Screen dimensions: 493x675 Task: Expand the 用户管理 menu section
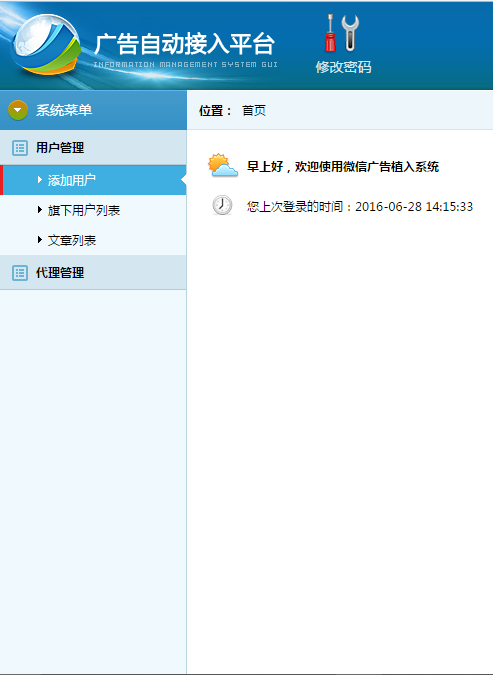(93, 148)
